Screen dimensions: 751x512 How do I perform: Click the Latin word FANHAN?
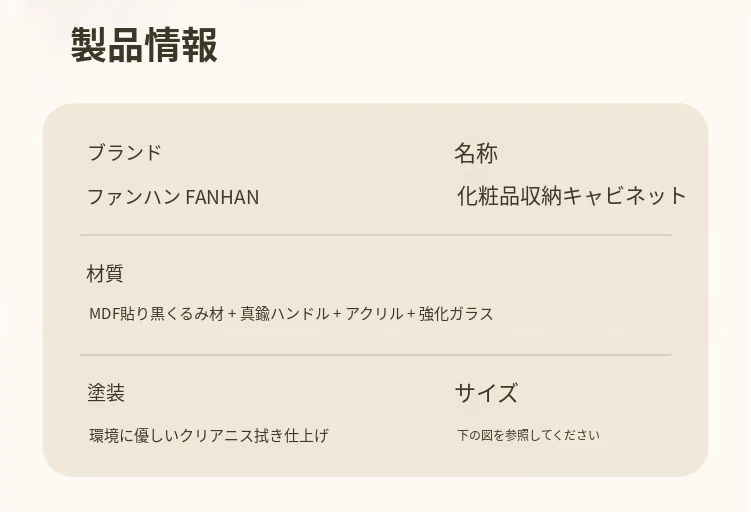coord(222,197)
